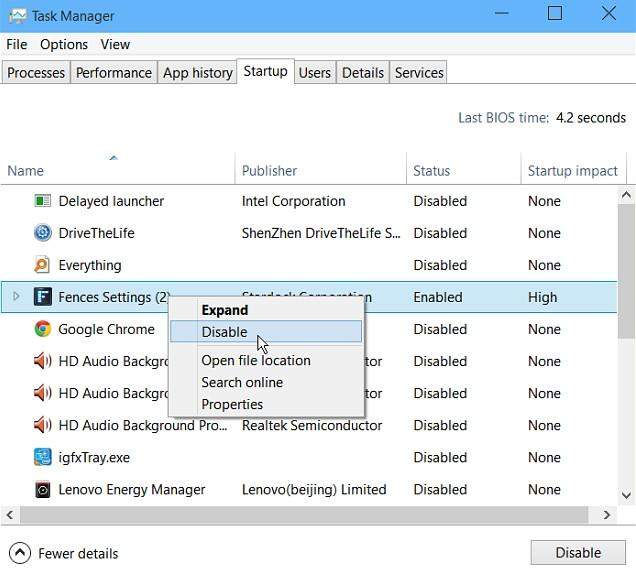The image size is (636, 579).
Task: Click the ShenZhen DriveTheLife publisher cell
Action: (321, 233)
